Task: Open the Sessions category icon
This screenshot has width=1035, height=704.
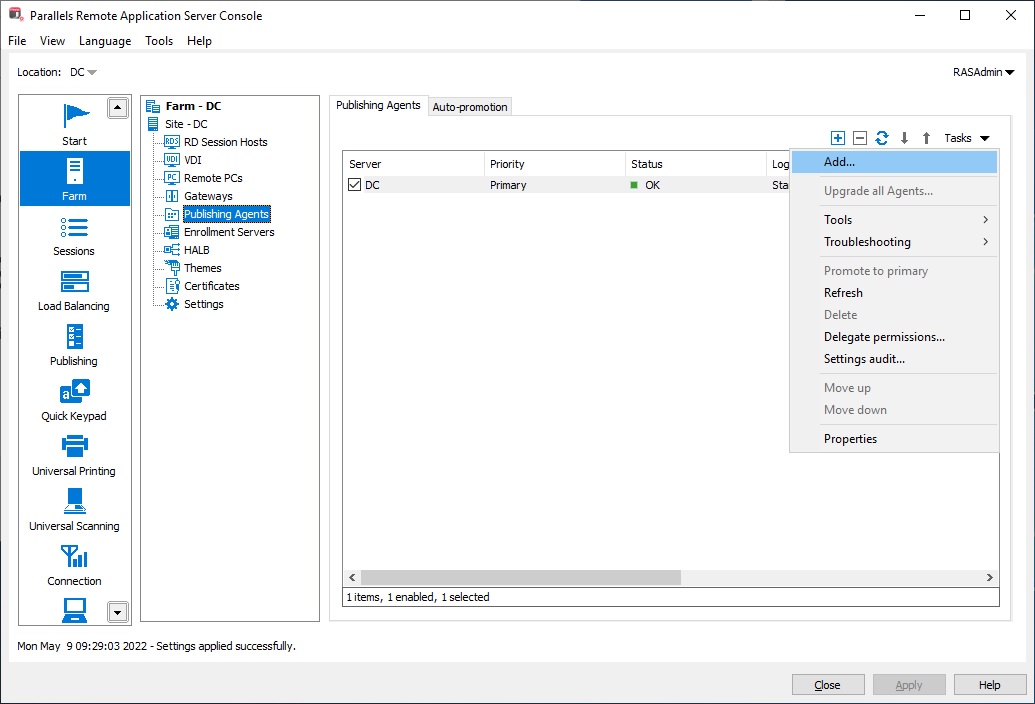Action: point(75,227)
